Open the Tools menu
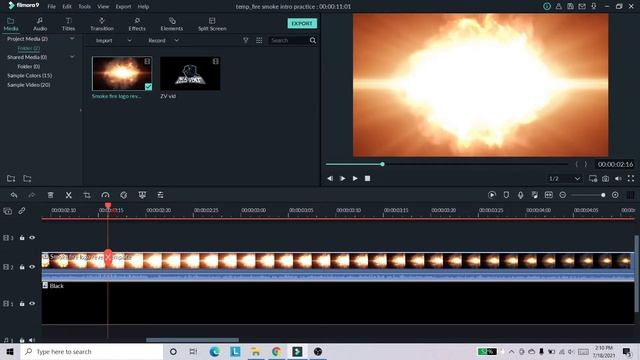The width and height of the screenshot is (640, 360). [x=84, y=7]
